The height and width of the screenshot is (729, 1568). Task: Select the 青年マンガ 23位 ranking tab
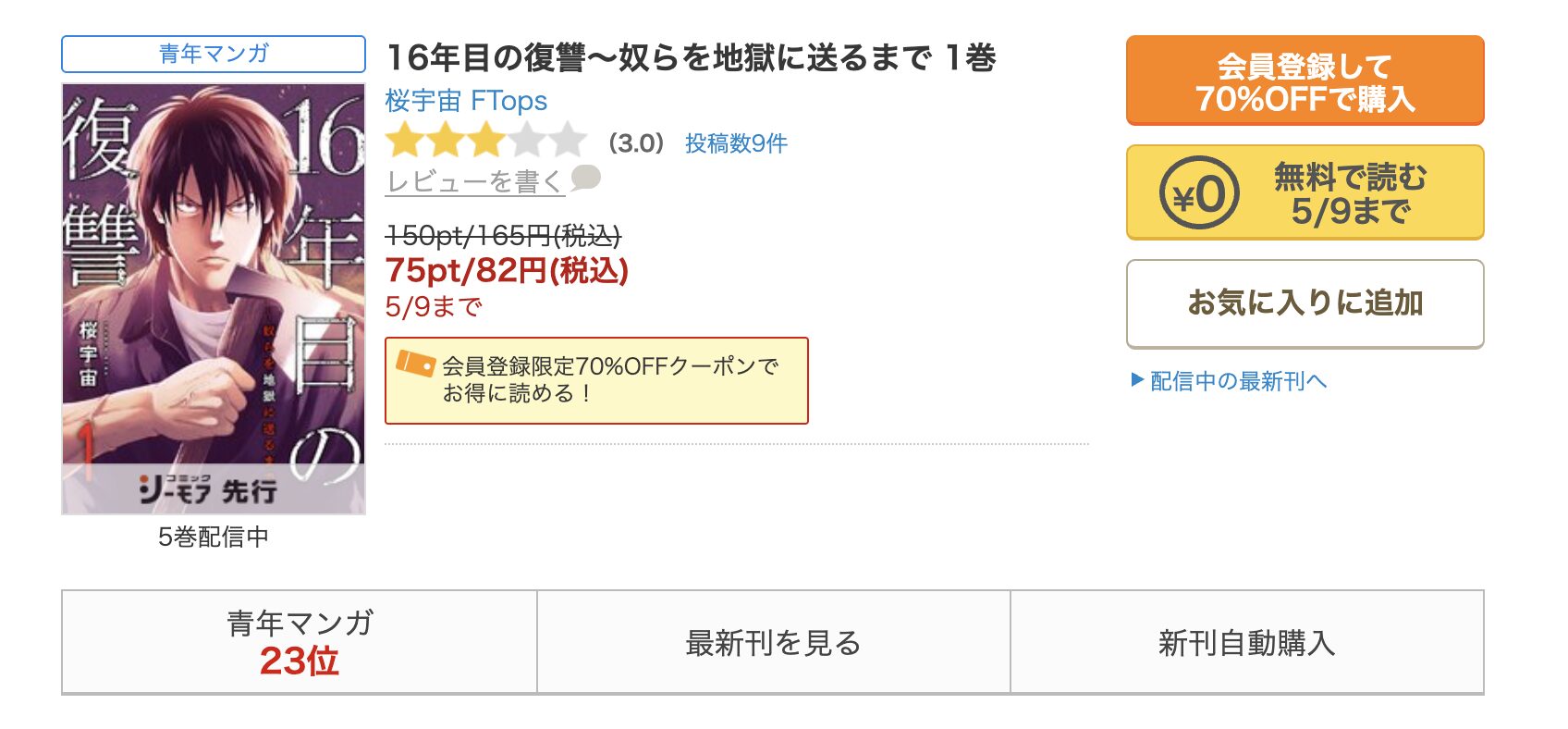click(x=300, y=642)
